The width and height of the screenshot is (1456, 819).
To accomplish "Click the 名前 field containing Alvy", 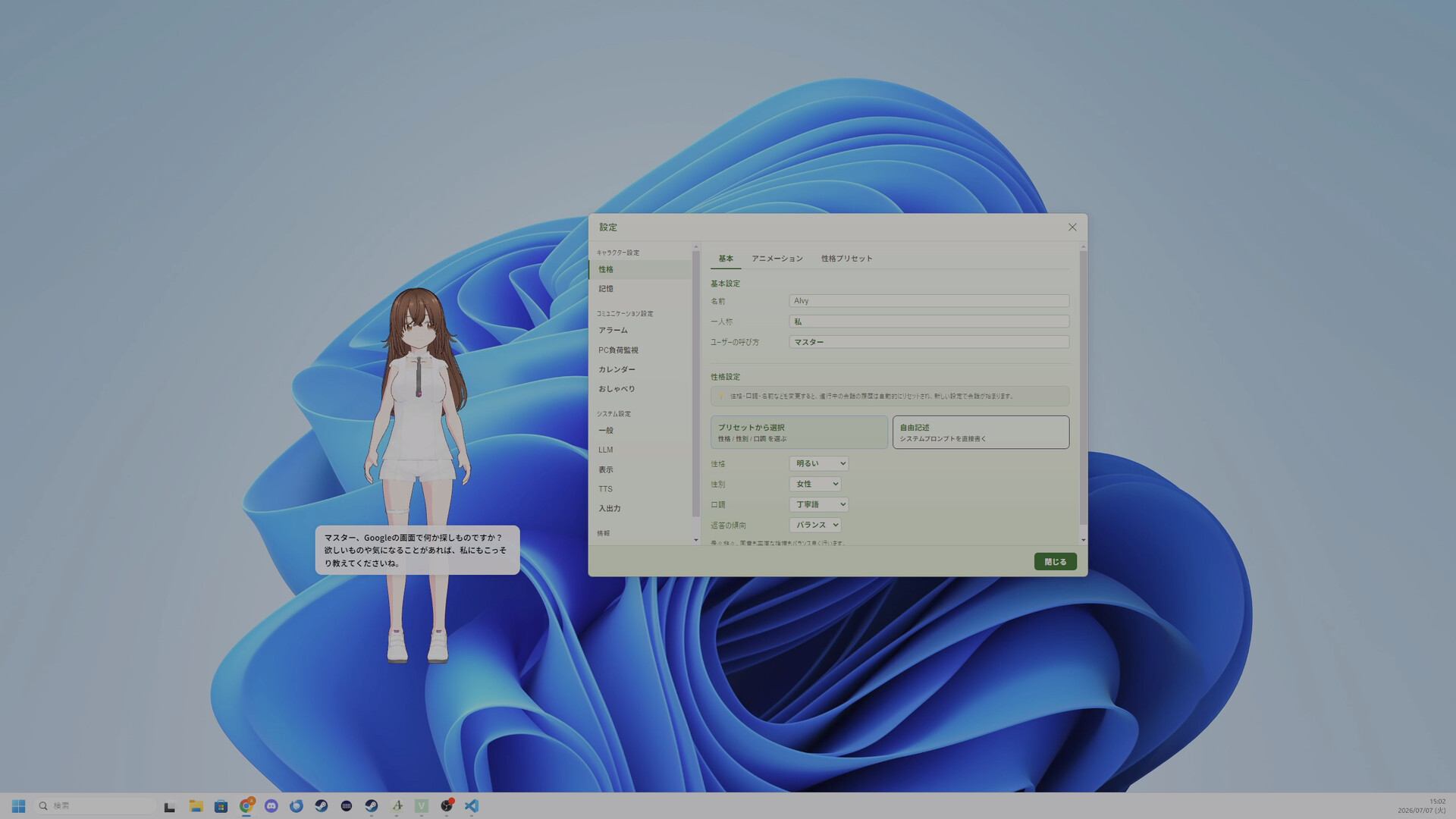I will 929,301.
